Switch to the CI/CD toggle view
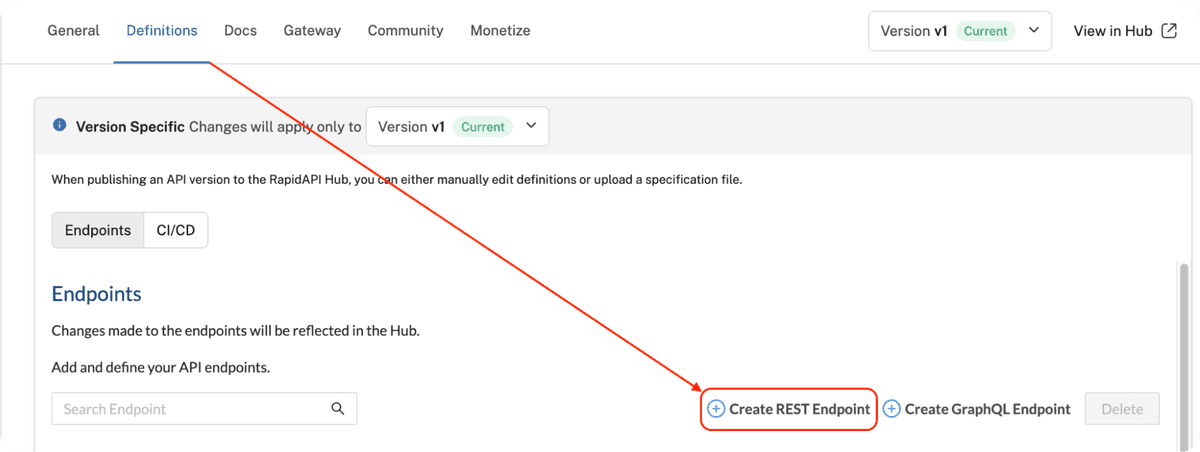Viewport: 1200px width, 452px height. point(176,231)
